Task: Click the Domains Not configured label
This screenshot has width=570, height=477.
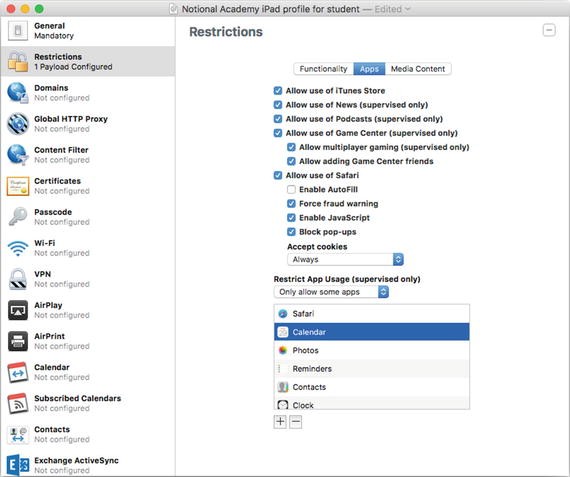Action: [x=62, y=98]
